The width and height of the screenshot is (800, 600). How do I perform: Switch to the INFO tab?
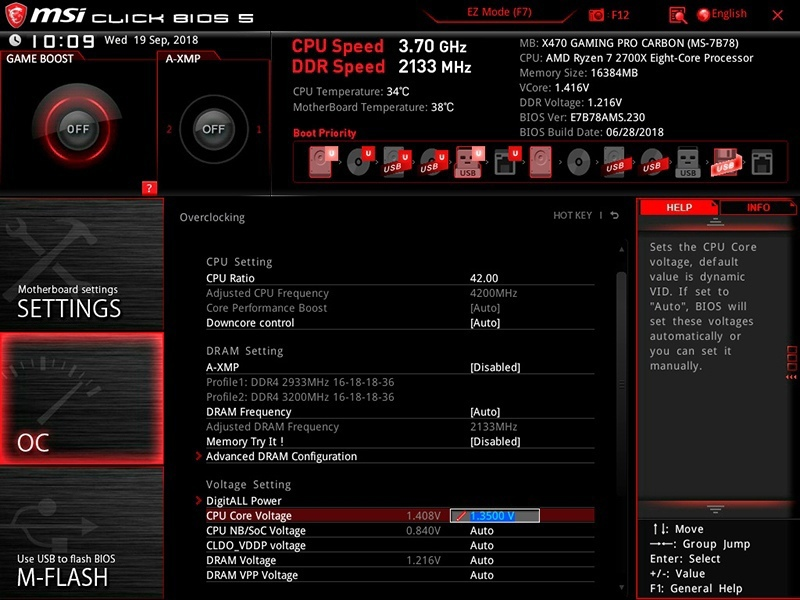758,207
